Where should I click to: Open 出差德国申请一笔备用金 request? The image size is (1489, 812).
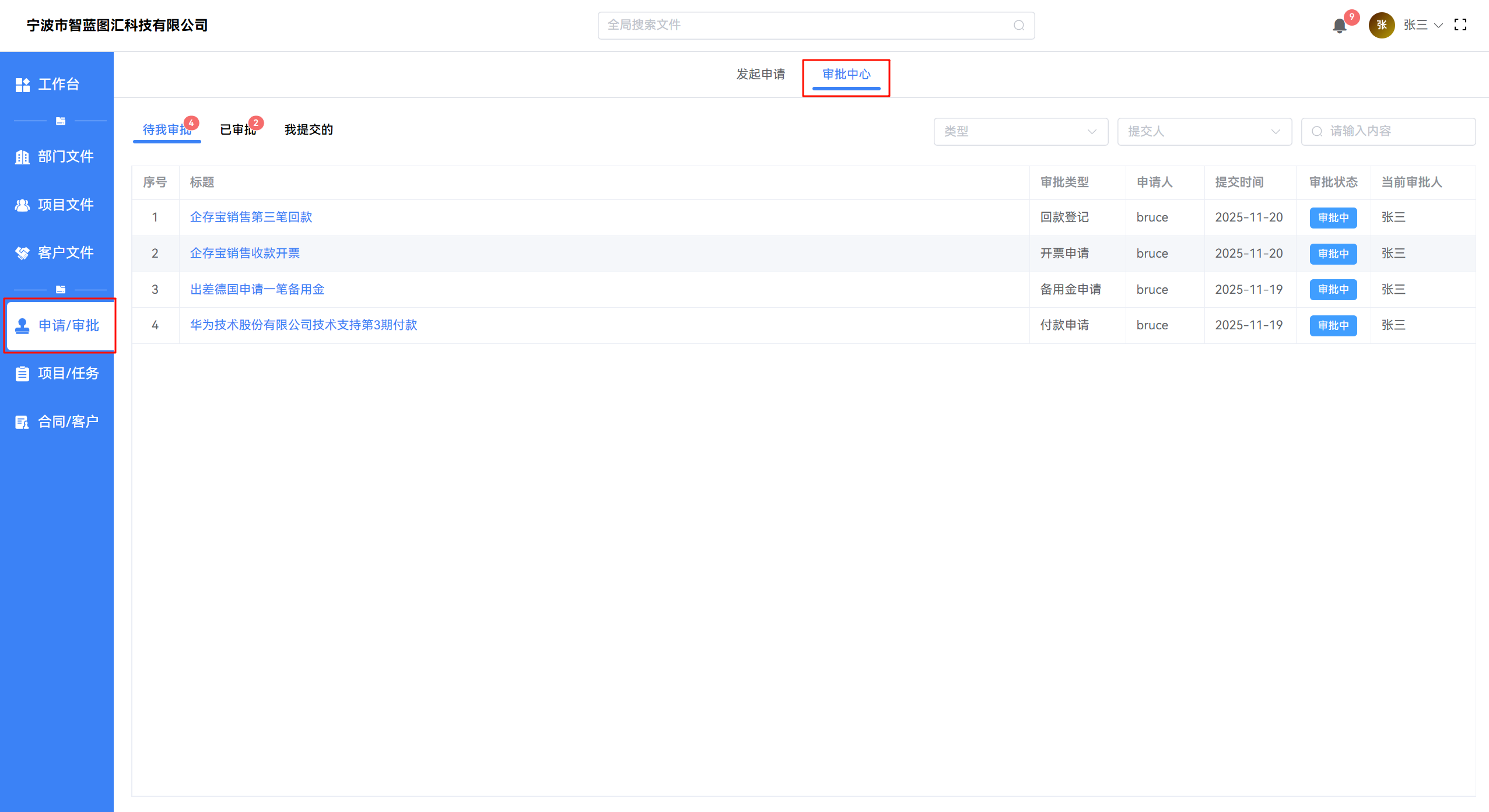257,290
